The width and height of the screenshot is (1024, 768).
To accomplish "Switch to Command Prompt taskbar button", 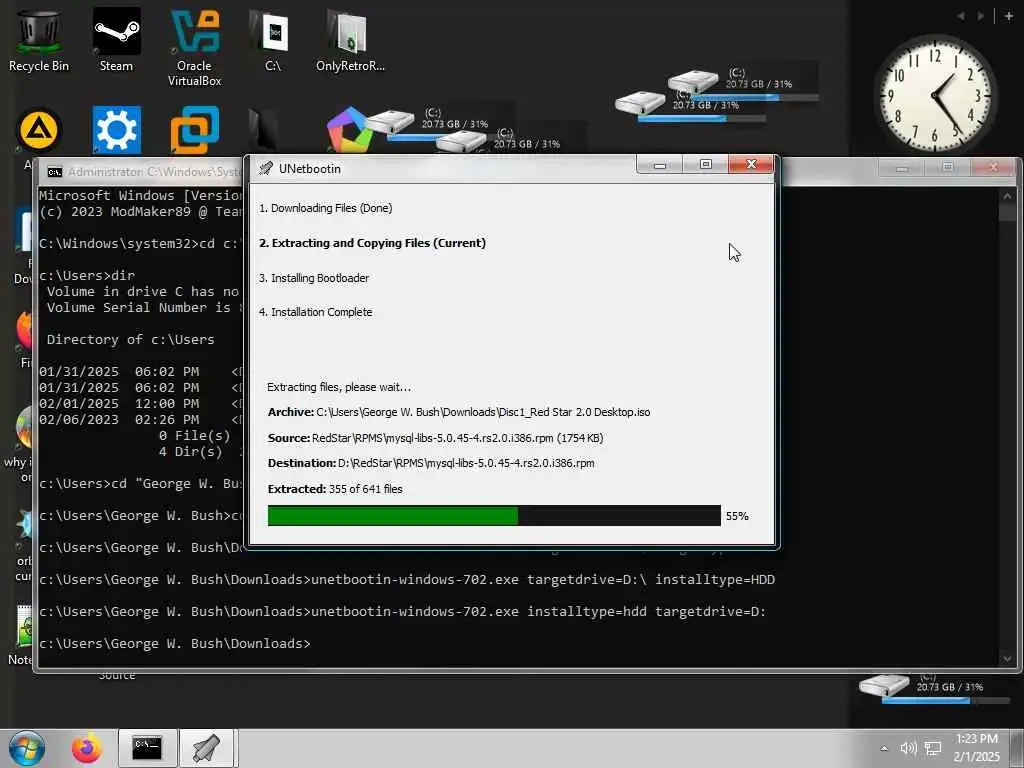I will [147, 748].
